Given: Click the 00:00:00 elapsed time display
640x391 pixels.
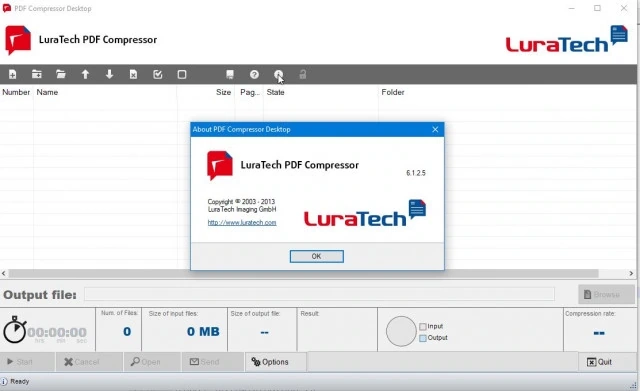Looking at the screenshot, I should [x=57, y=332].
